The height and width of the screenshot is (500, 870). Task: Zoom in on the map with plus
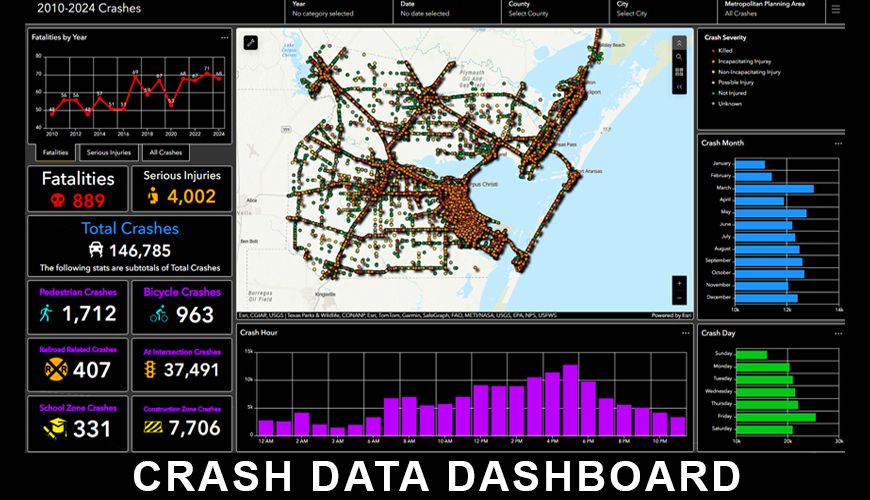tap(679, 283)
